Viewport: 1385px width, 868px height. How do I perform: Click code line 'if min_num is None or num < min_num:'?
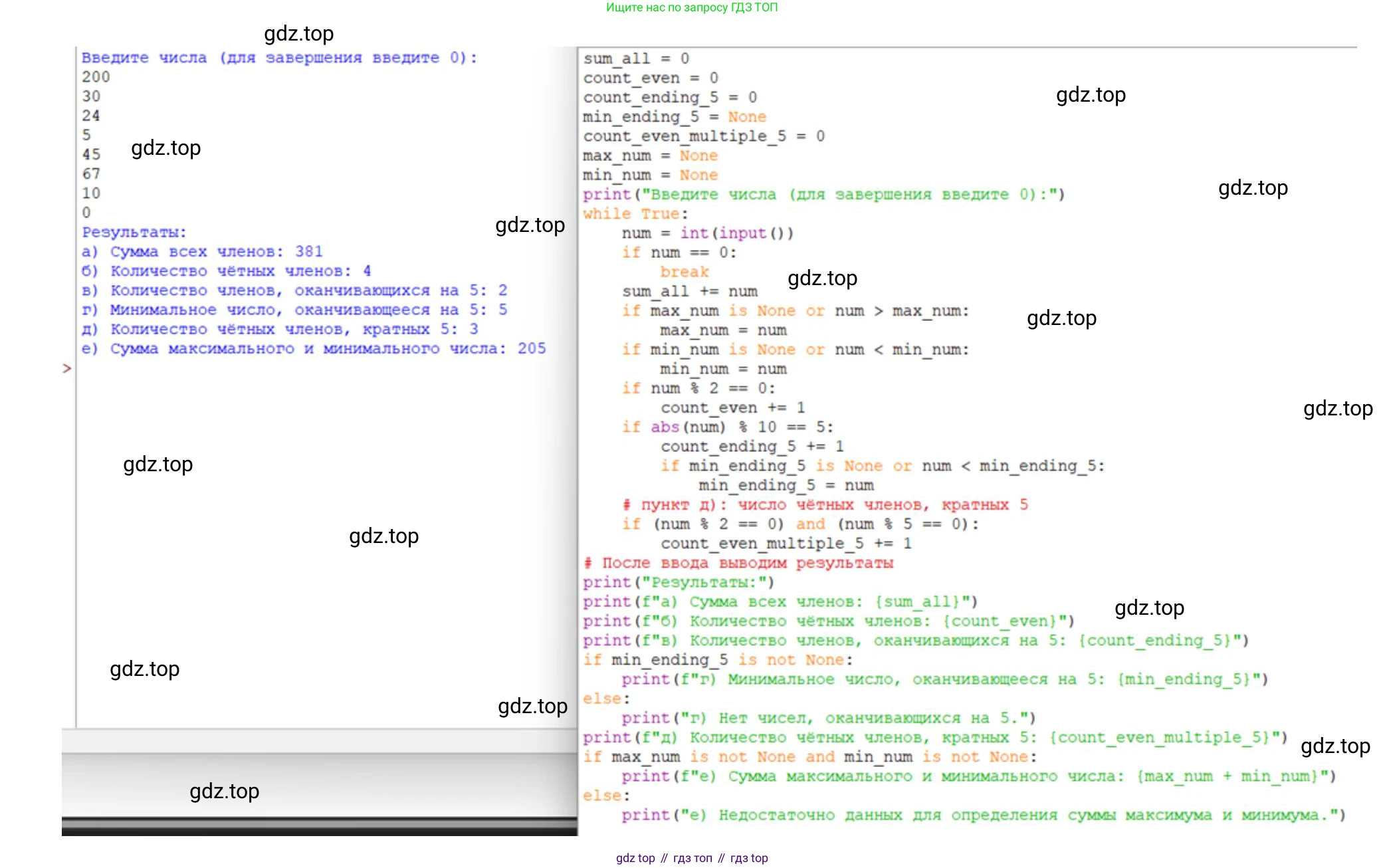pos(796,350)
